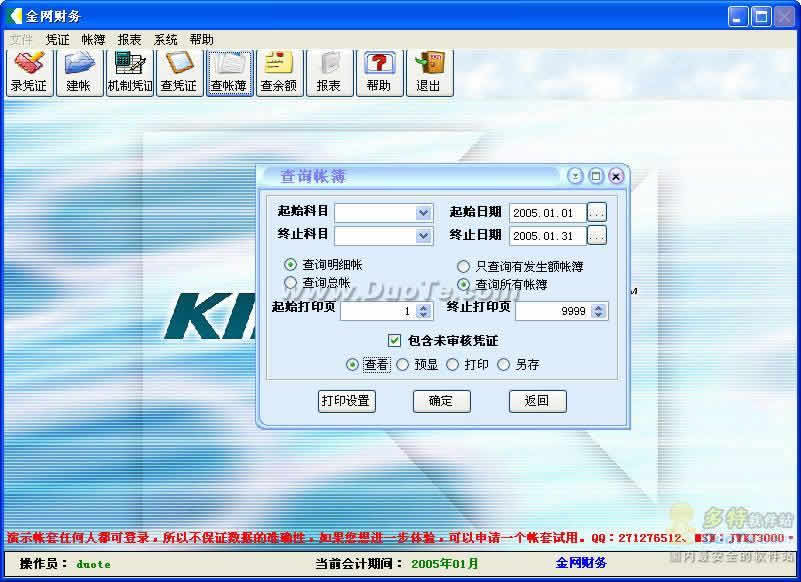
Task: Click the blue 金网财务 status bar text
Action: [x=581, y=563]
